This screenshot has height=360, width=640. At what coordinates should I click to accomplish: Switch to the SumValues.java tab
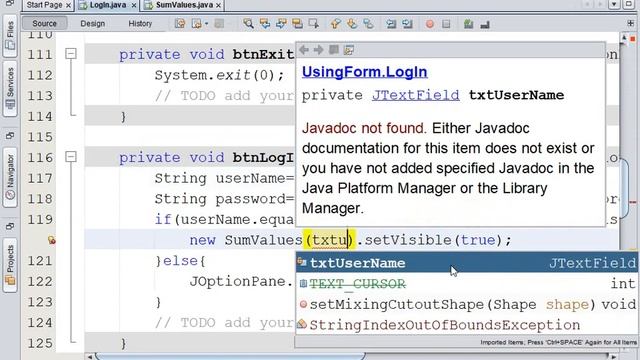[184, 5]
